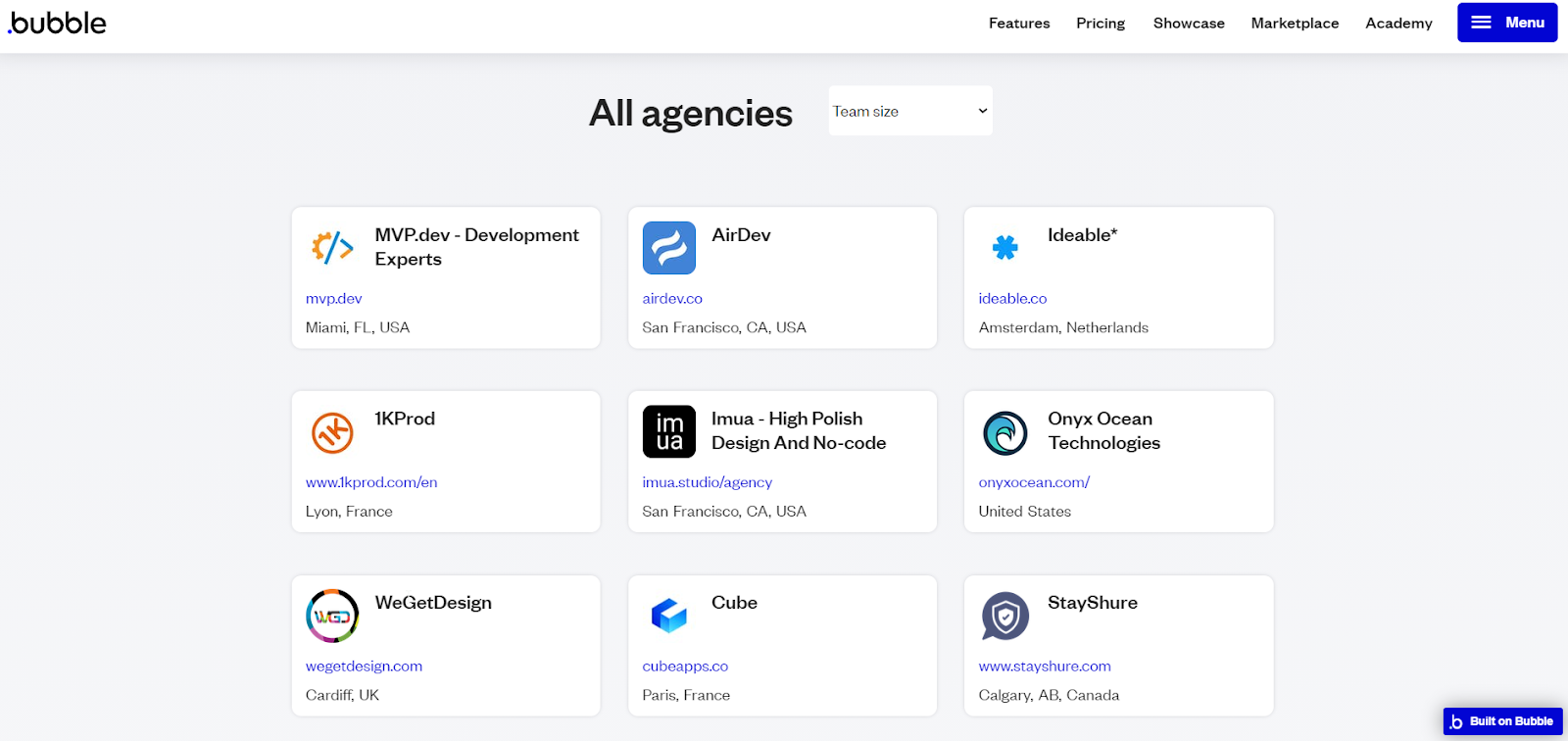Select the Ideable* agency title
The height and width of the screenshot is (741, 1568).
(1083, 235)
